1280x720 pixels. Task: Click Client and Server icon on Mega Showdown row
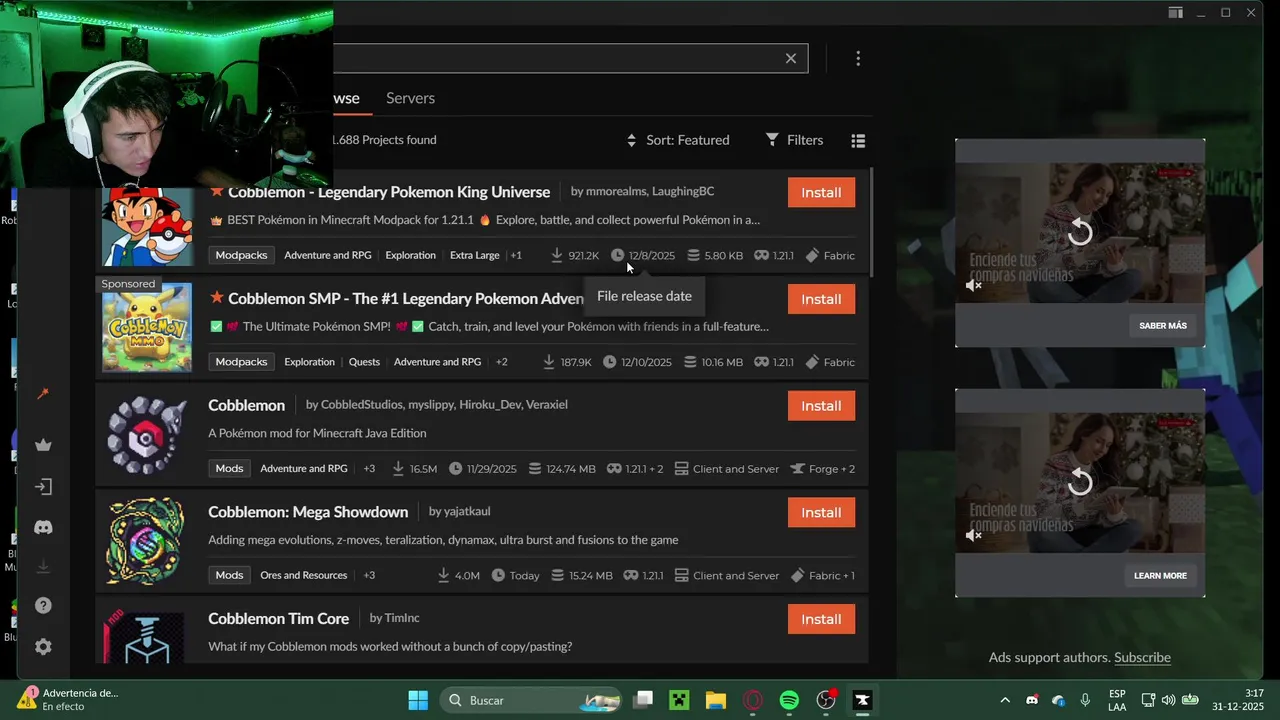point(681,575)
